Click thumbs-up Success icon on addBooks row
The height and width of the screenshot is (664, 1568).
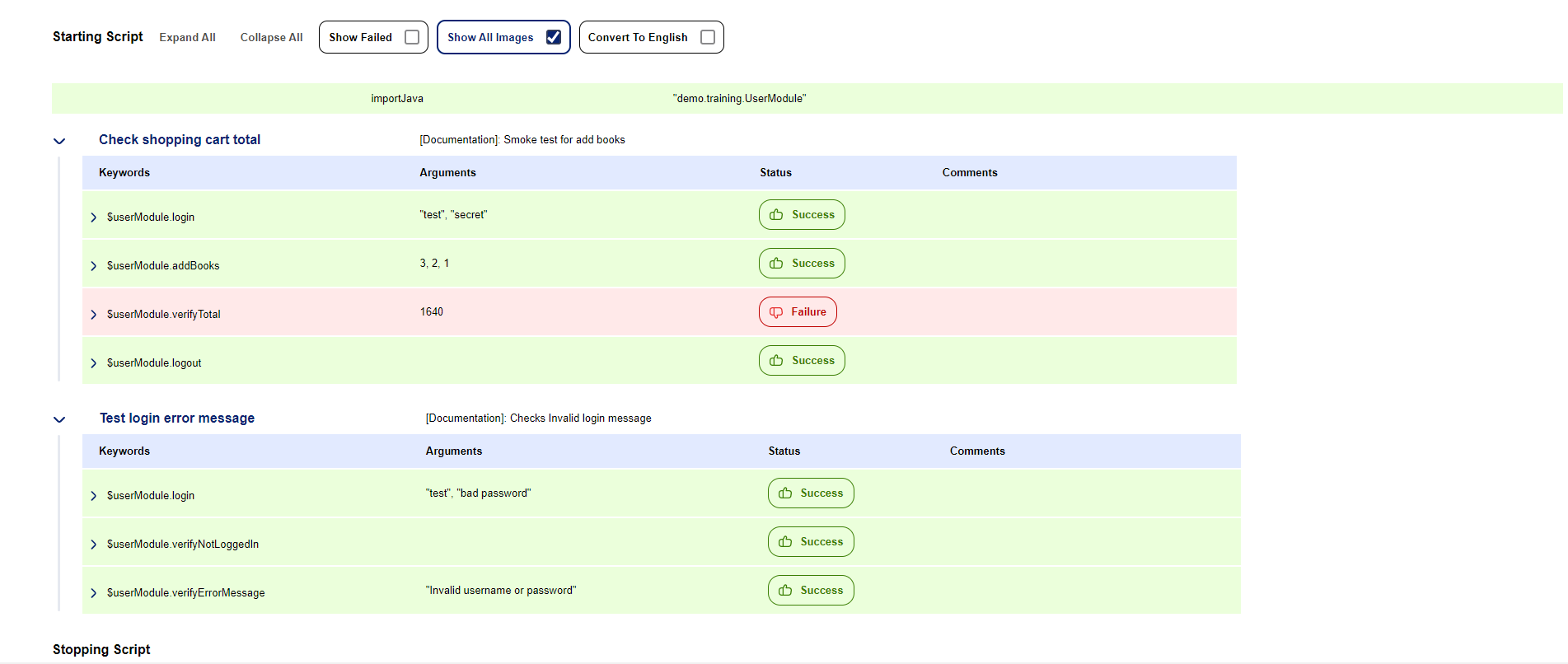click(x=776, y=264)
